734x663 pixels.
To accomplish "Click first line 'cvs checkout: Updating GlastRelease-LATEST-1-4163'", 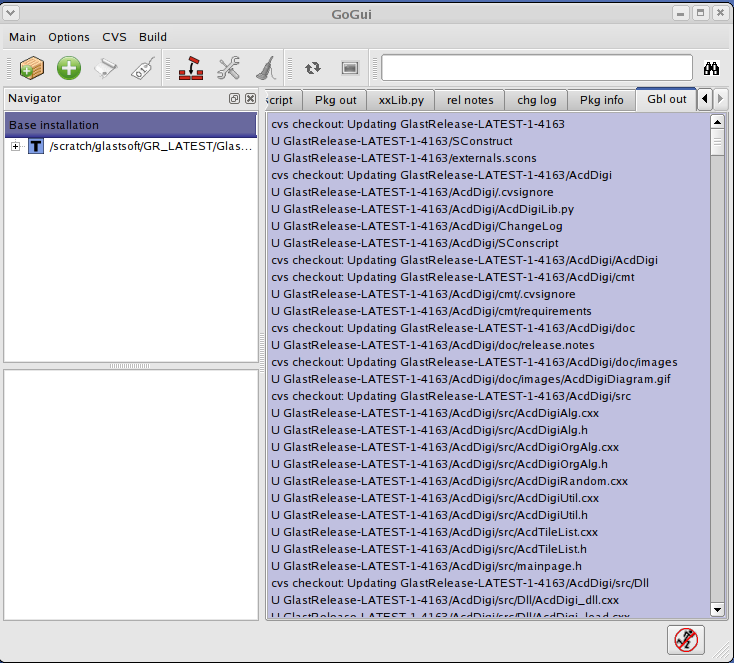I will tap(418, 124).
